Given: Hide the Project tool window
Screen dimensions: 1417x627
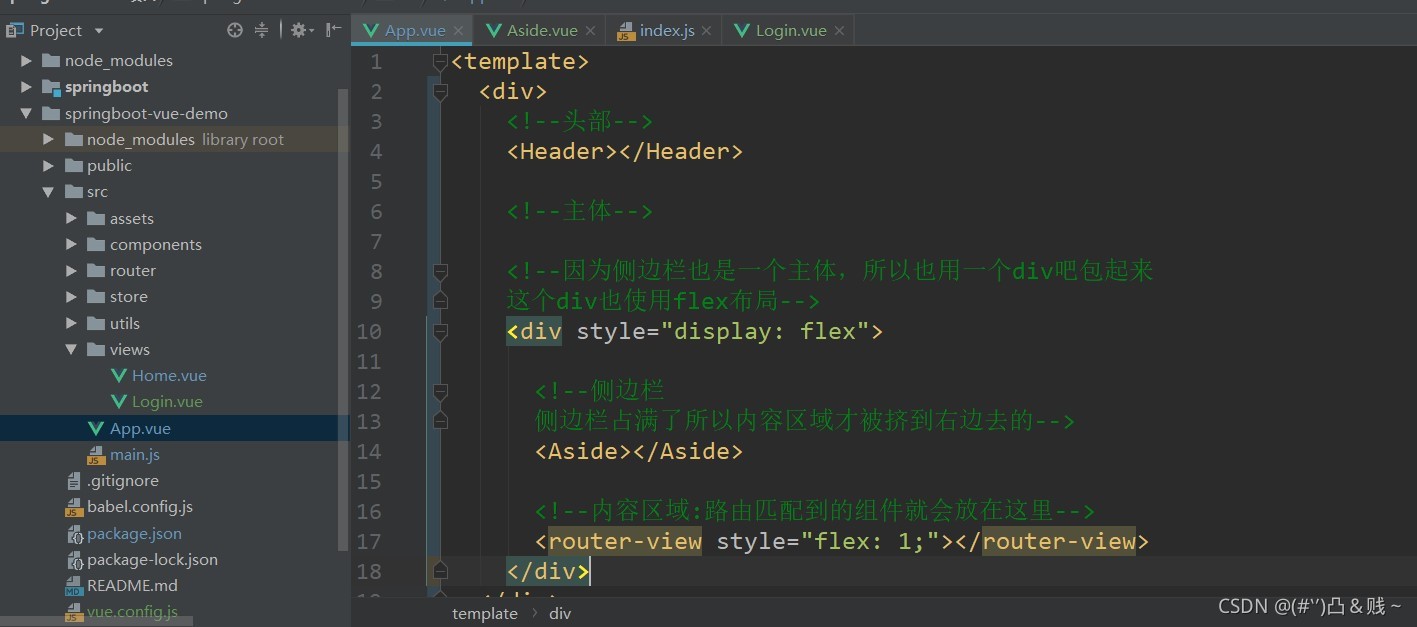Looking at the screenshot, I should tap(333, 30).
